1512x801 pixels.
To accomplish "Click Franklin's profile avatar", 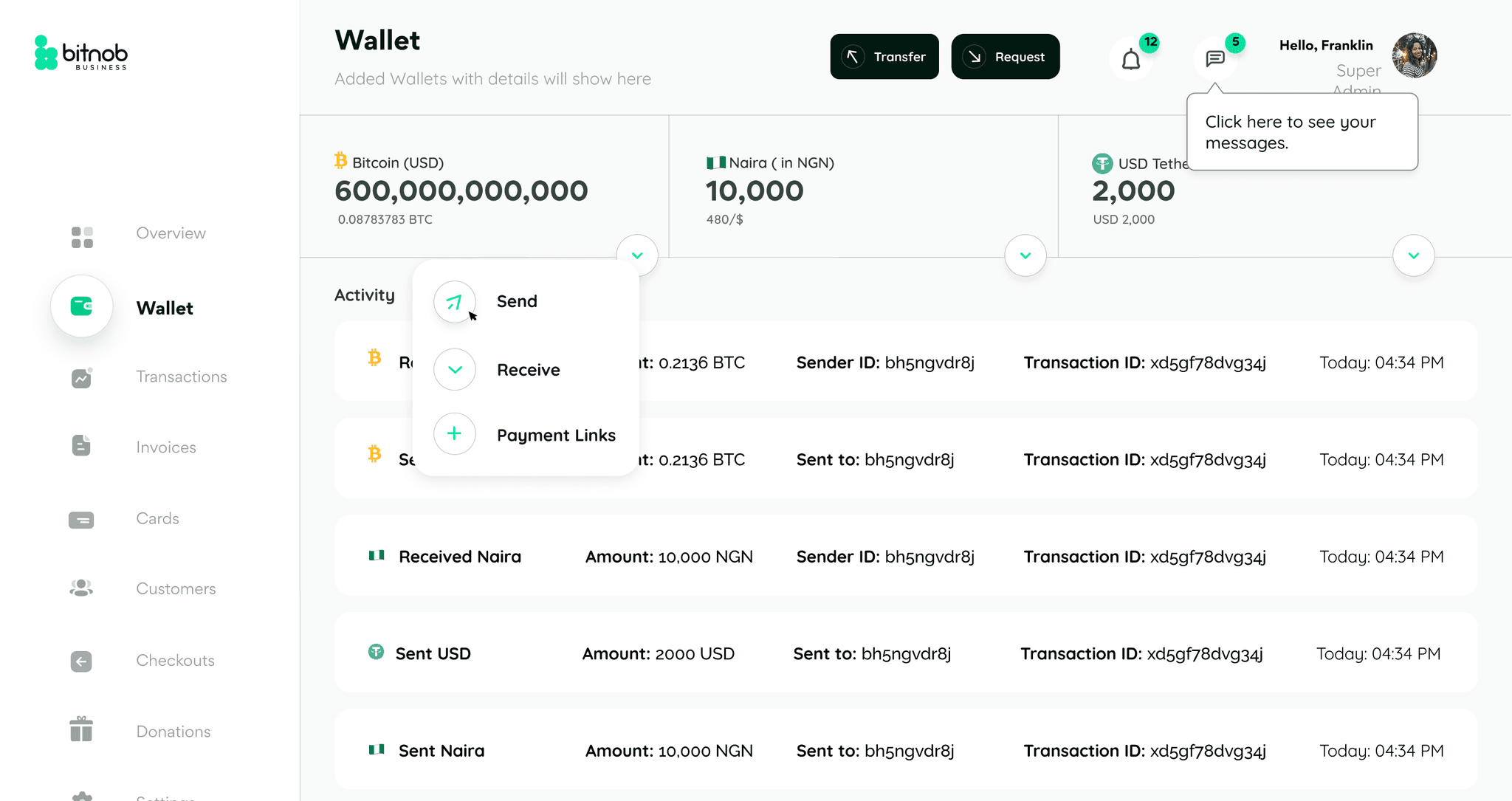I will tap(1415, 55).
